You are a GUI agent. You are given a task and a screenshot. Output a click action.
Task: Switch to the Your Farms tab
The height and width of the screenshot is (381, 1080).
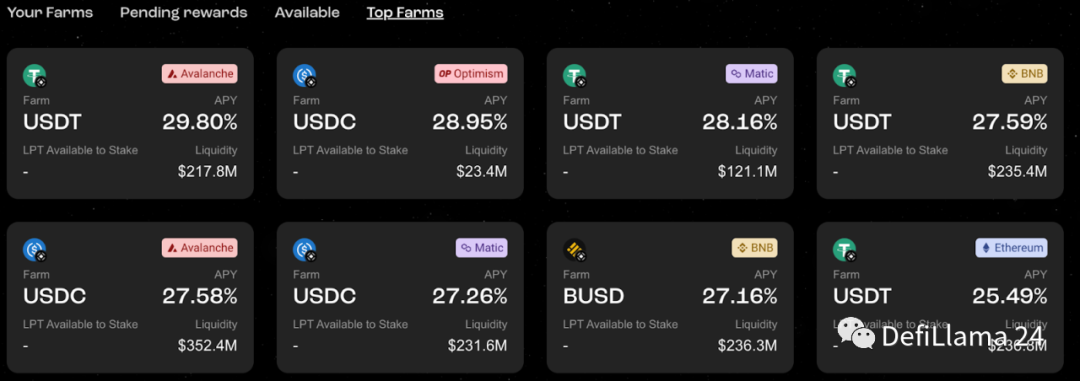pyautogui.click(x=50, y=12)
